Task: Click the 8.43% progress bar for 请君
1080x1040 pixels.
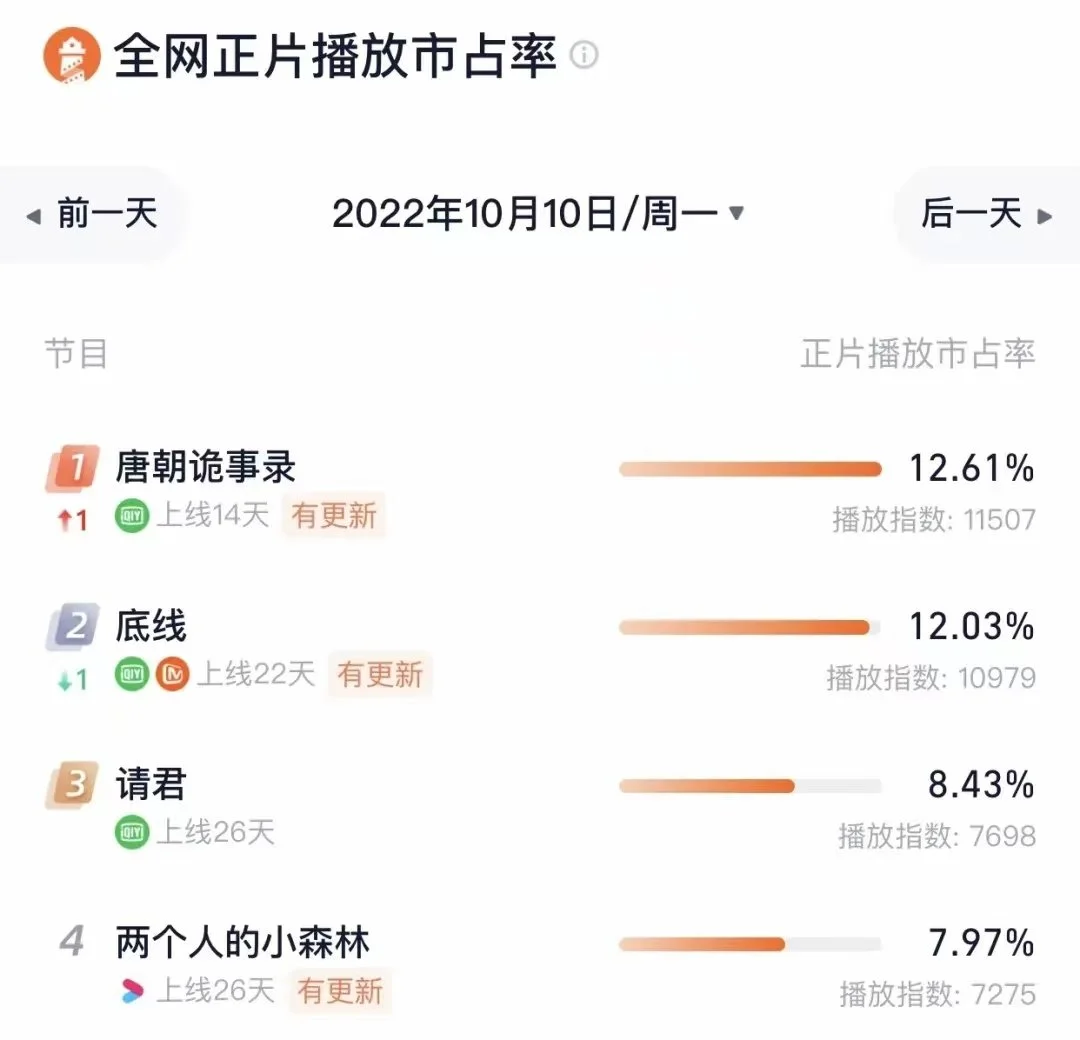Action: point(750,787)
